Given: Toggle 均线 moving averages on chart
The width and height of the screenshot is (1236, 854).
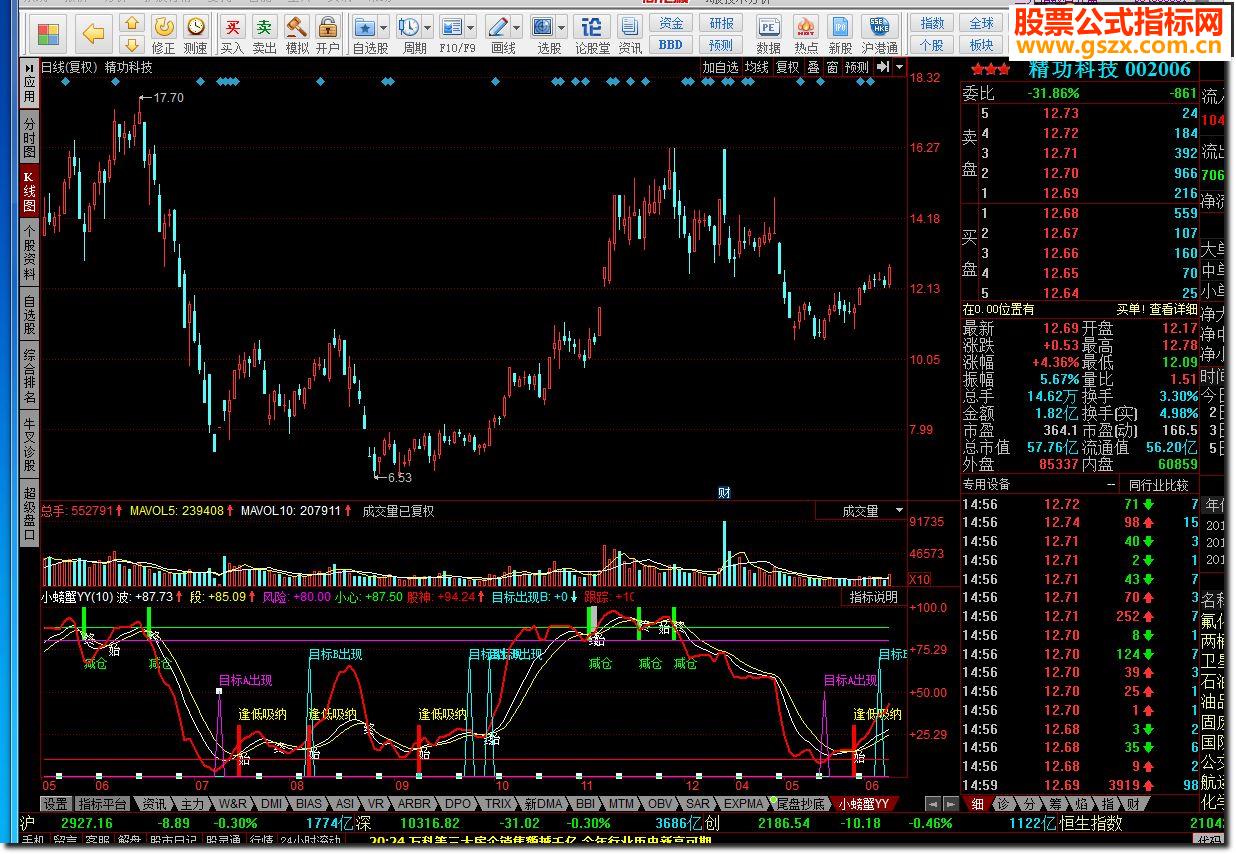Looking at the screenshot, I should (x=757, y=67).
